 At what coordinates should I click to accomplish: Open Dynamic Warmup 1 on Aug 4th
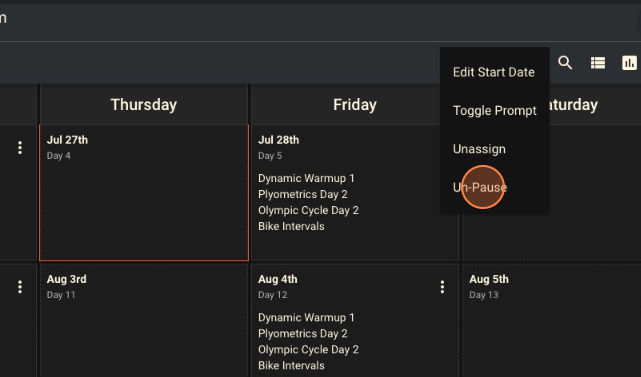click(x=306, y=318)
